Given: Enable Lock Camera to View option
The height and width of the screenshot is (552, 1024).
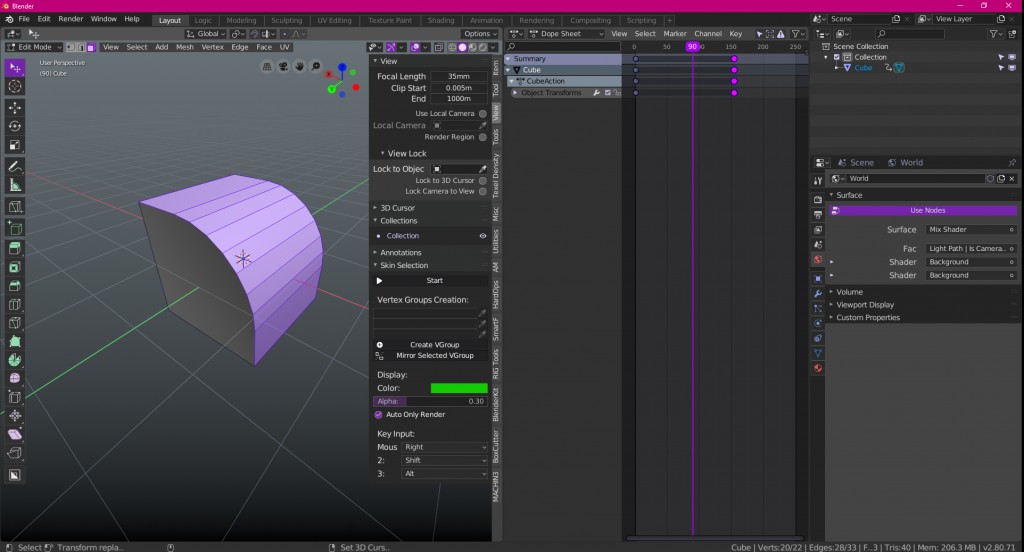Looking at the screenshot, I should point(482,191).
